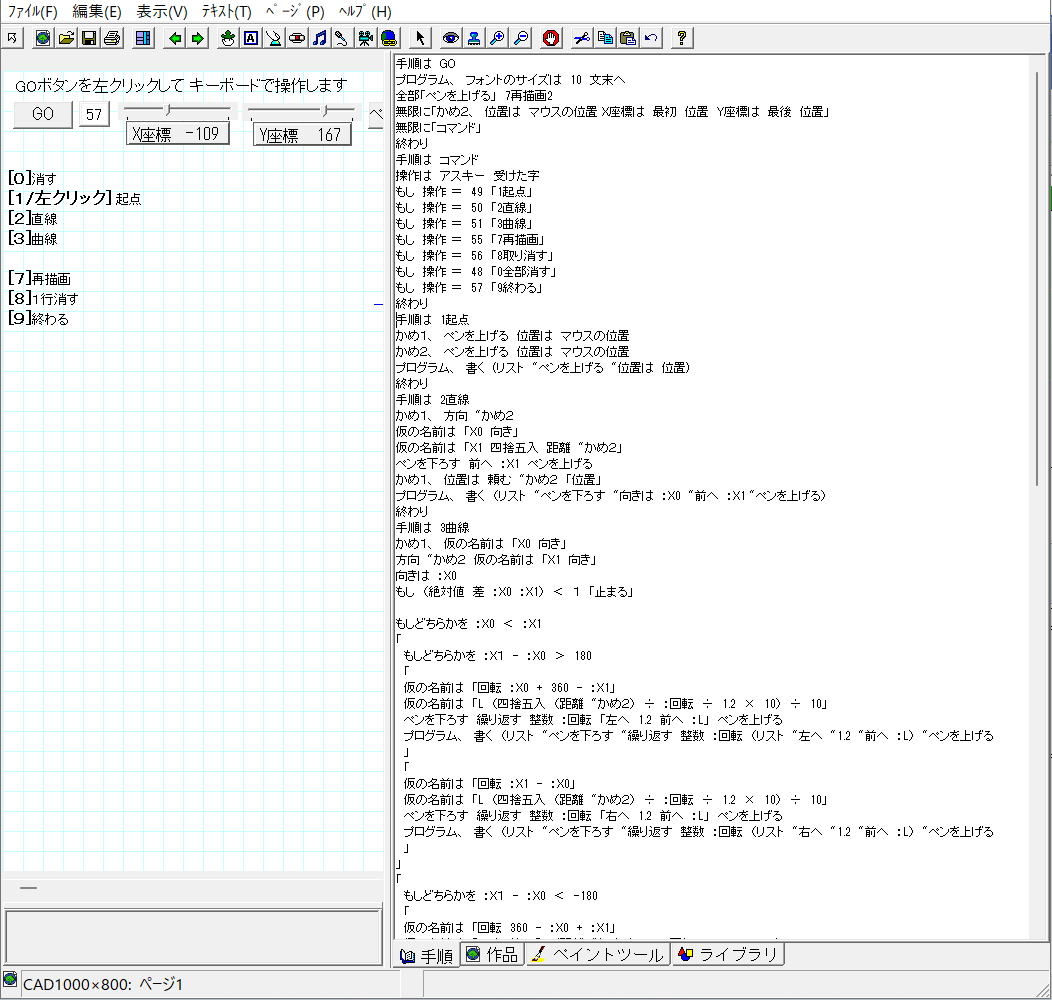The height and width of the screenshot is (1000, 1052).
Task: Click the code line 手順は 1起点
Action: click(432, 319)
